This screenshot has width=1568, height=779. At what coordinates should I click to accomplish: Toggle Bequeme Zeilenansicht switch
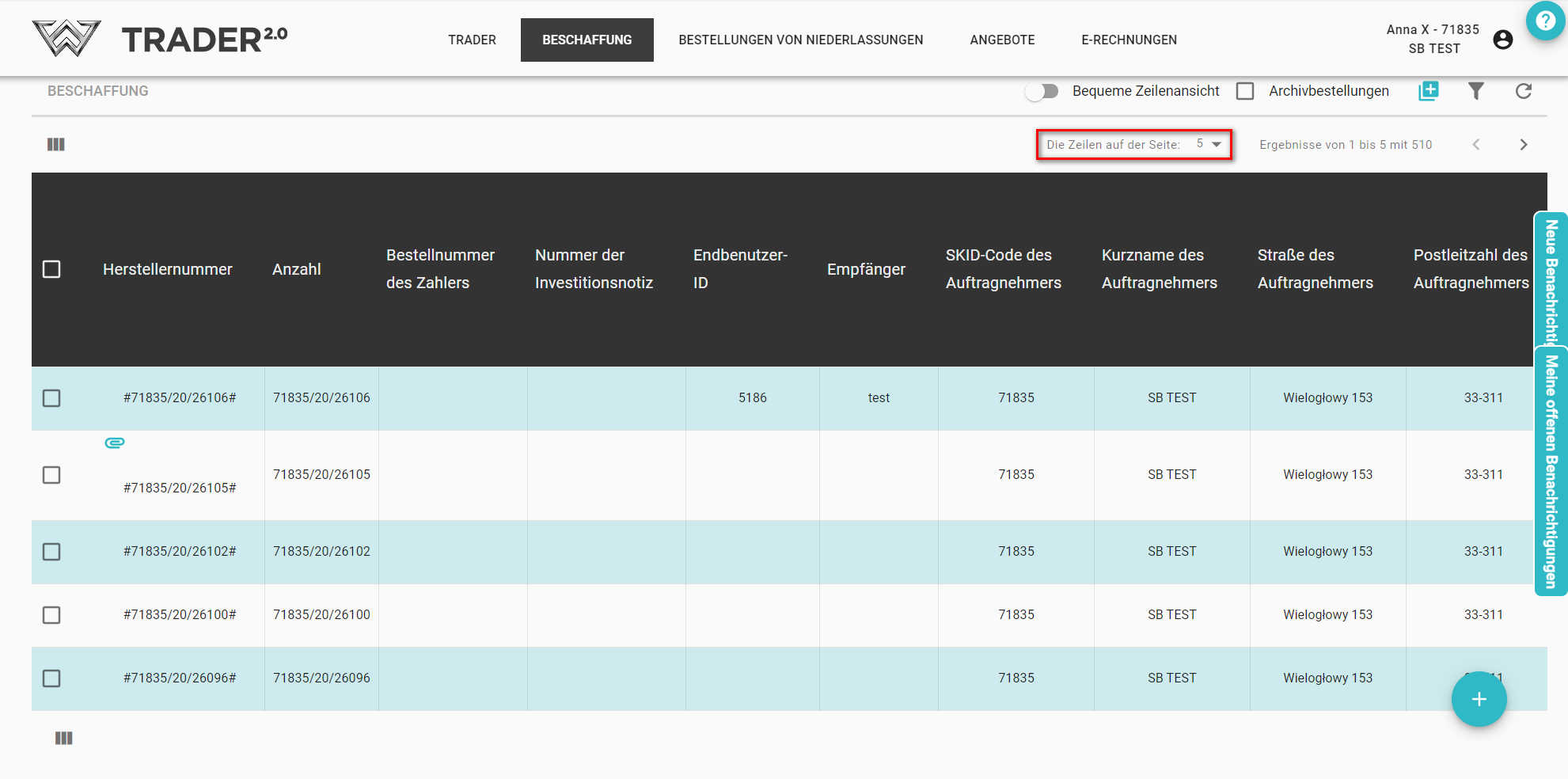[1042, 91]
